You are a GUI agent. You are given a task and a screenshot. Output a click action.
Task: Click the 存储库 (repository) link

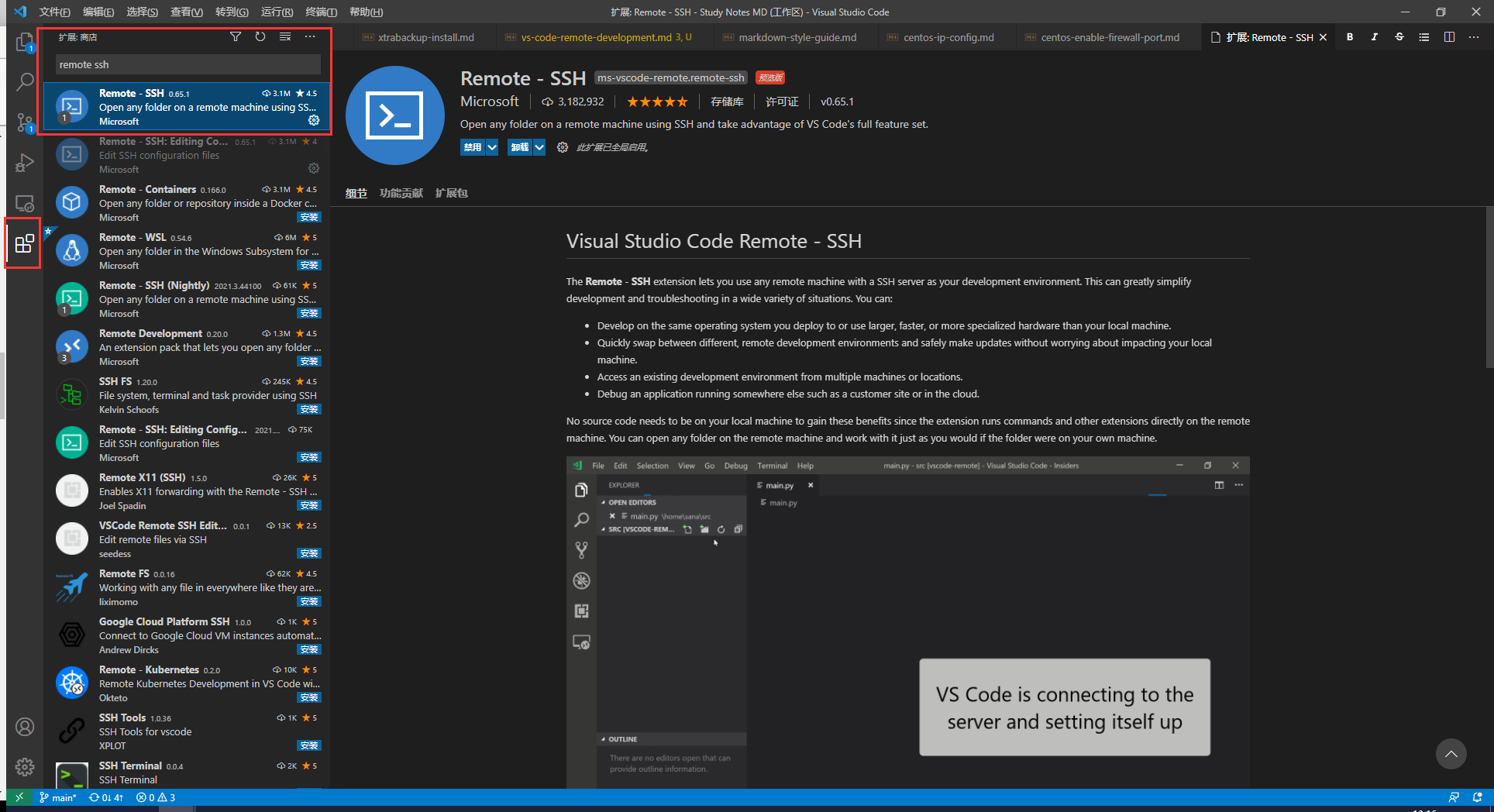tap(727, 101)
